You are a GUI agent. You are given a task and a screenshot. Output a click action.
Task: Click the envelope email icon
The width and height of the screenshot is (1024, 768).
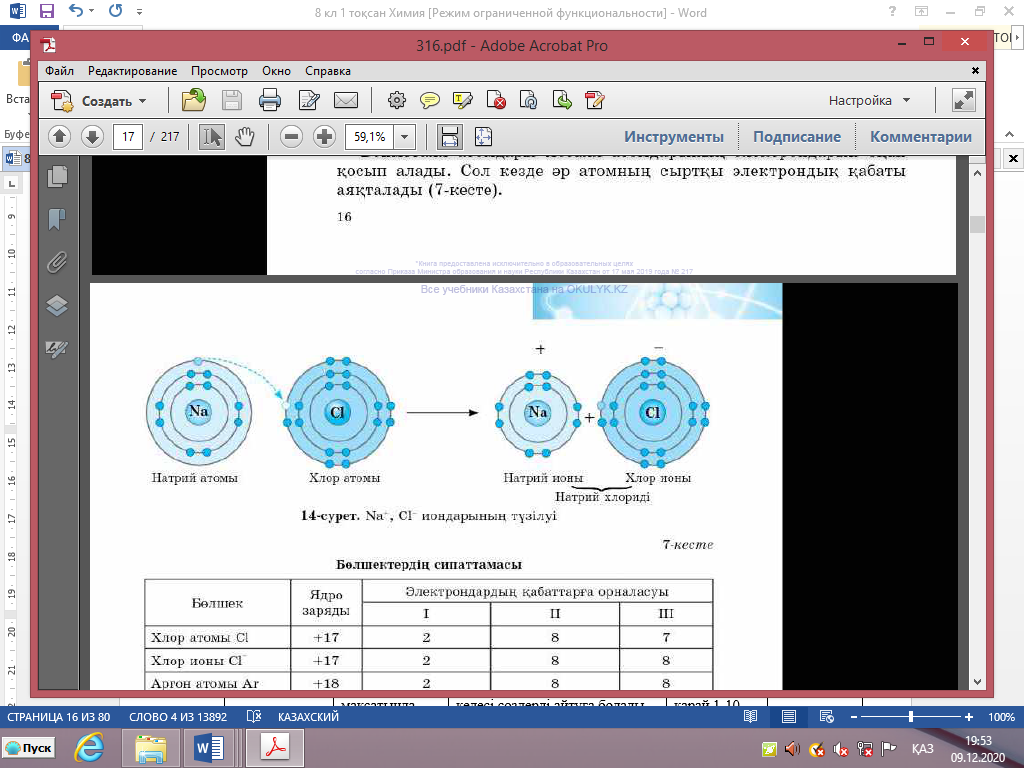click(x=345, y=100)
